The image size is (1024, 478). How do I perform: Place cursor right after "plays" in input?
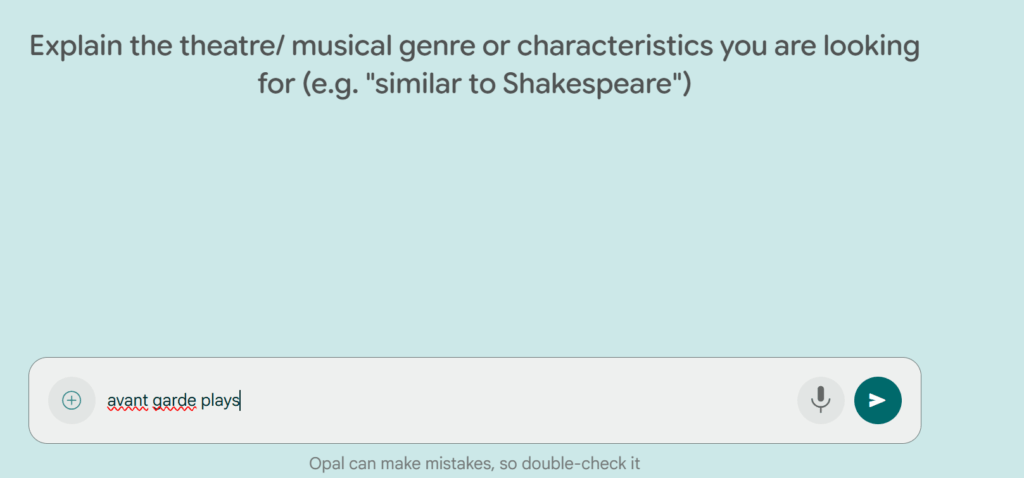pos(240,400)
